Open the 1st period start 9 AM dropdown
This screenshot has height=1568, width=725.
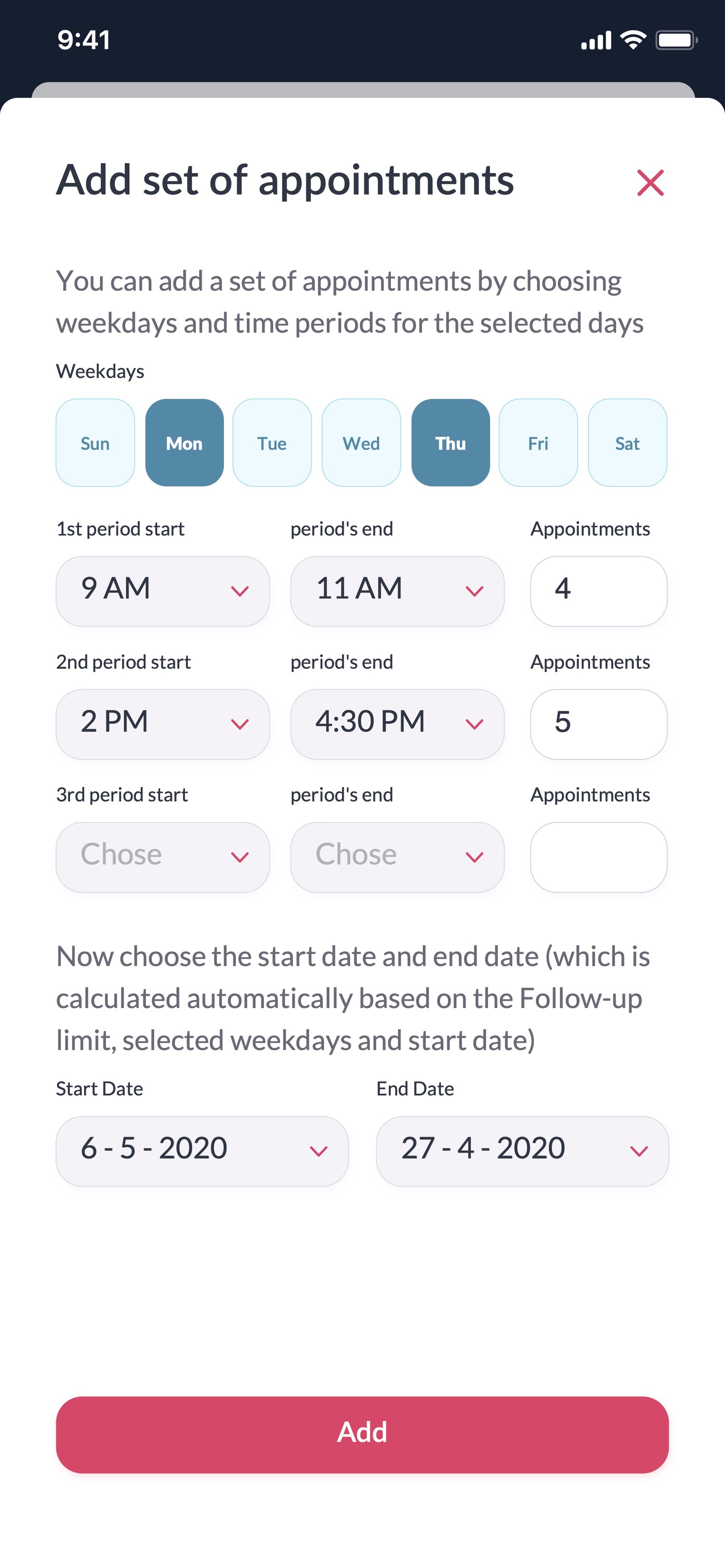click(163, 591)
